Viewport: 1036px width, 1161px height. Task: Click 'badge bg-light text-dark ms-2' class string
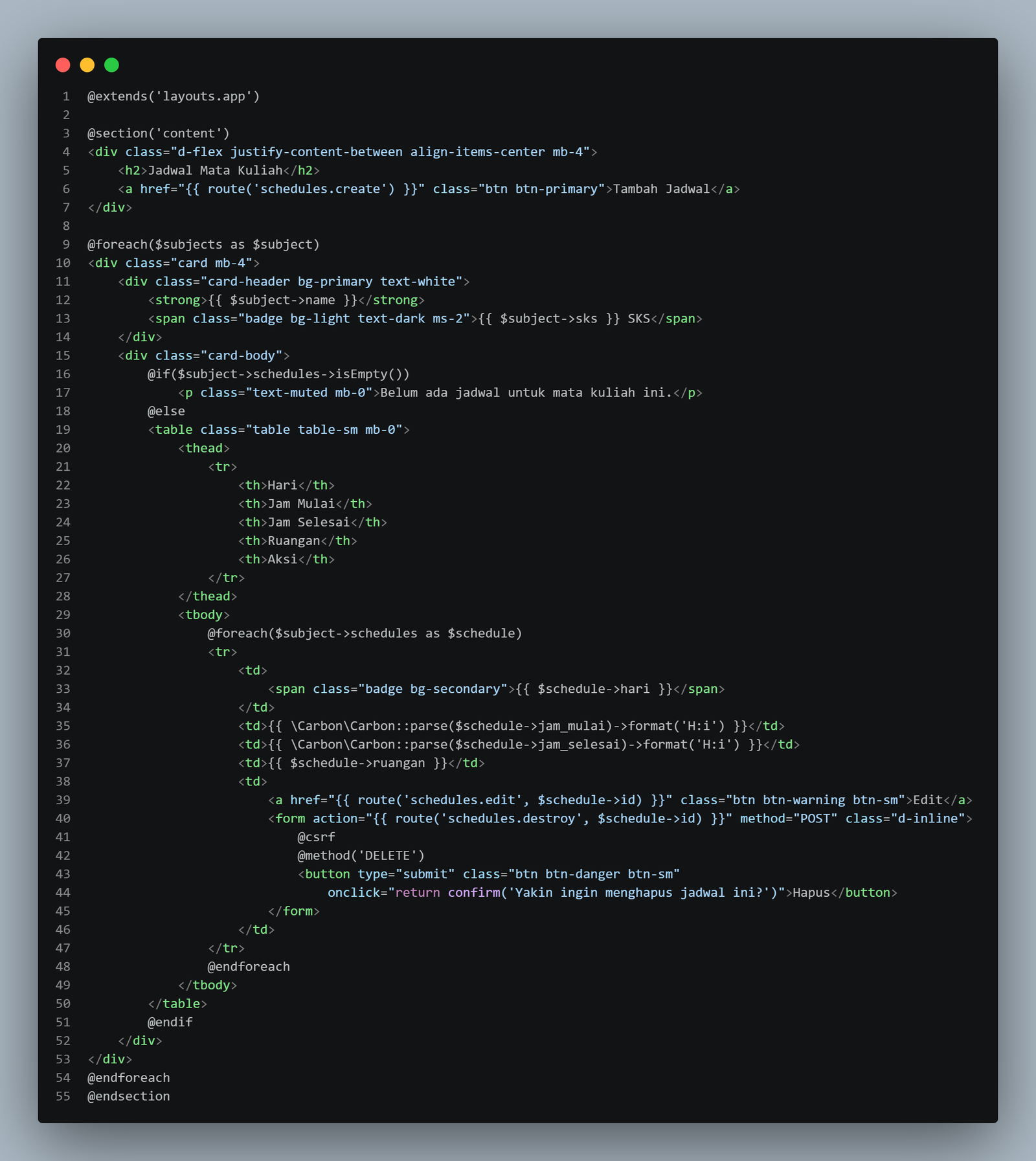point(354,319)
